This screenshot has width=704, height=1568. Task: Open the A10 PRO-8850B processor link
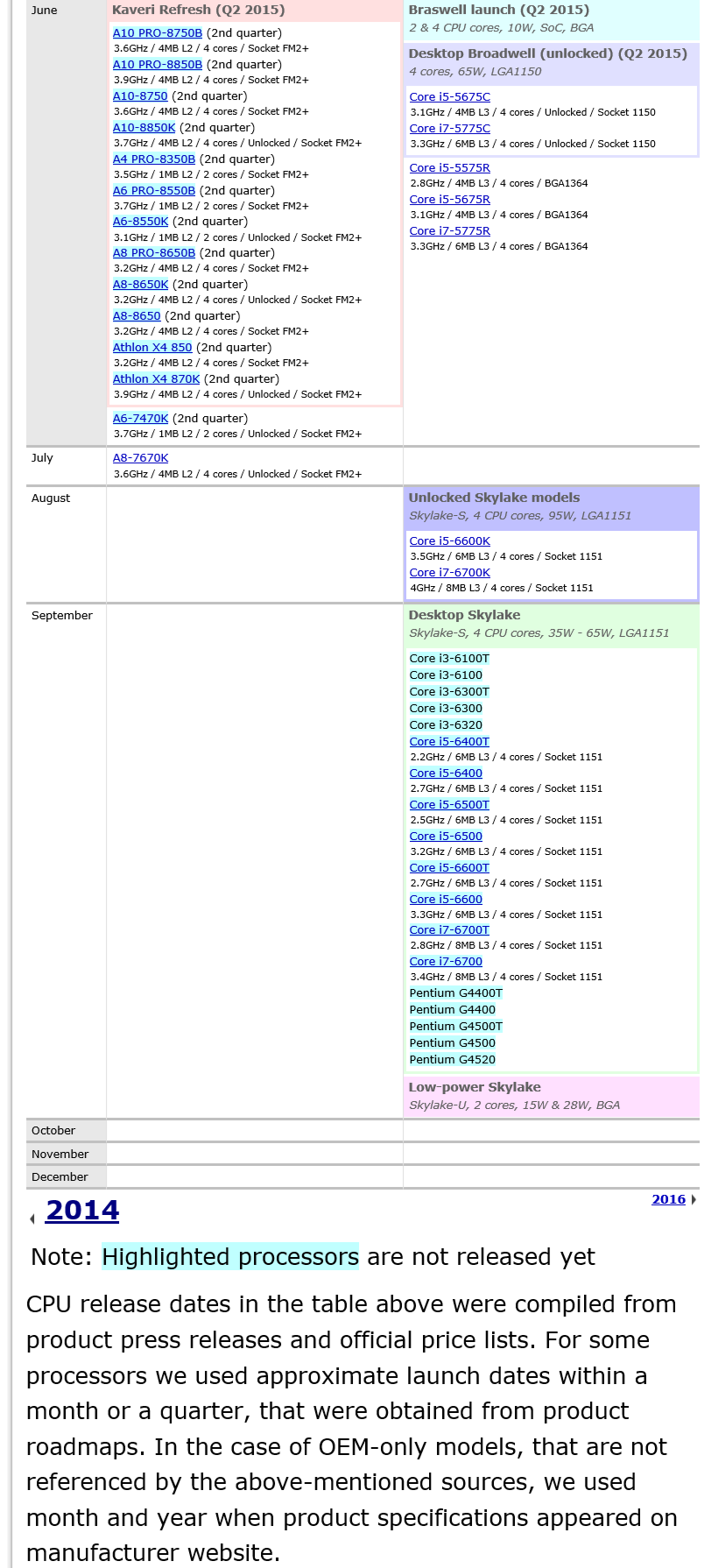point(158,65)
